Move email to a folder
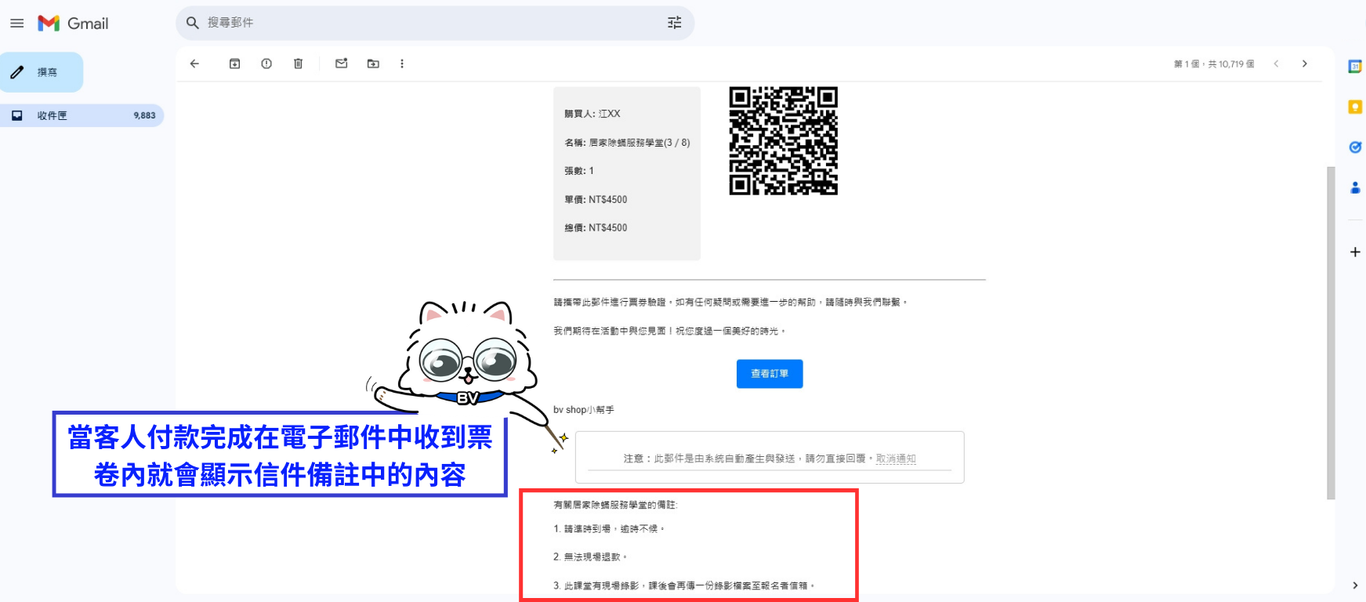The image size is (1366, 602). [x=373, y=64]
